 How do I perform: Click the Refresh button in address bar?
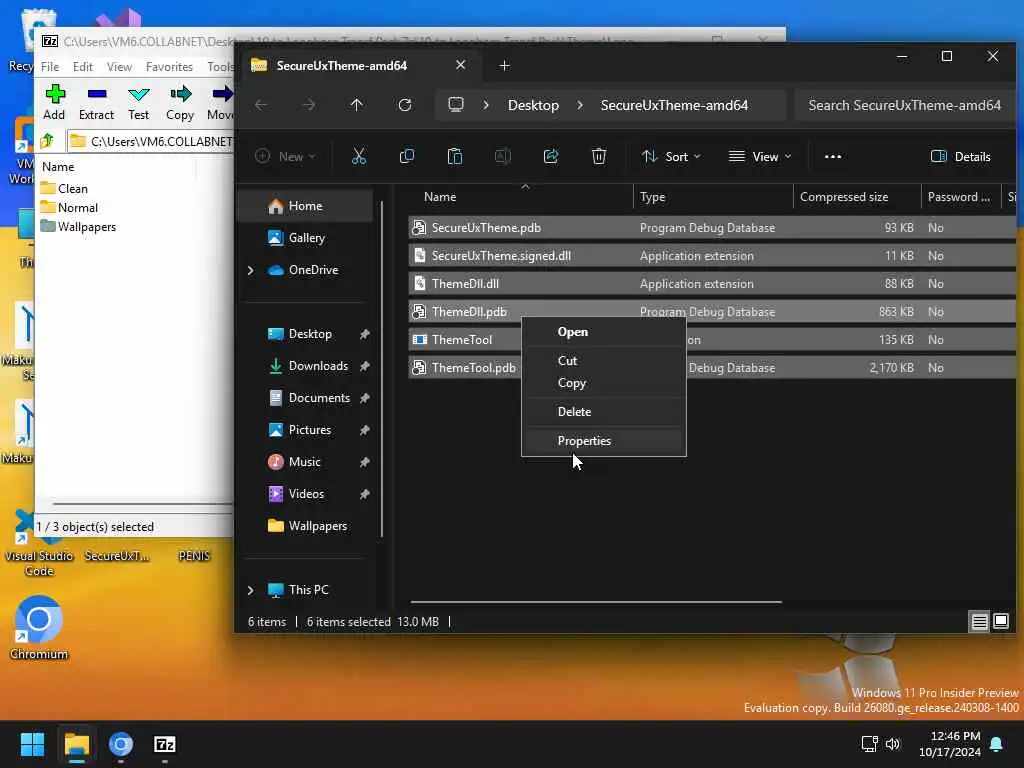pyautogui.click(x=405, y=105)
